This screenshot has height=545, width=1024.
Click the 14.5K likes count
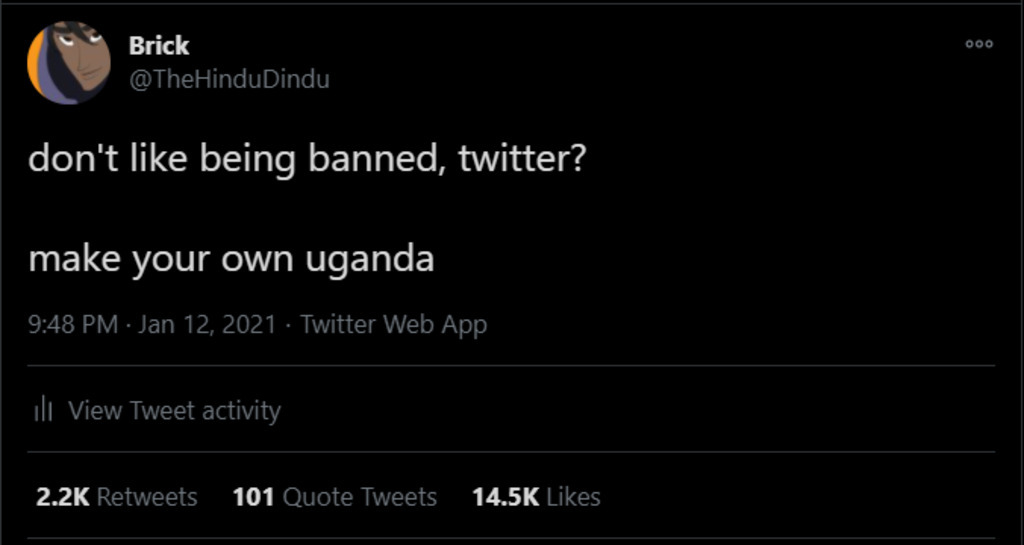point(505,497)
